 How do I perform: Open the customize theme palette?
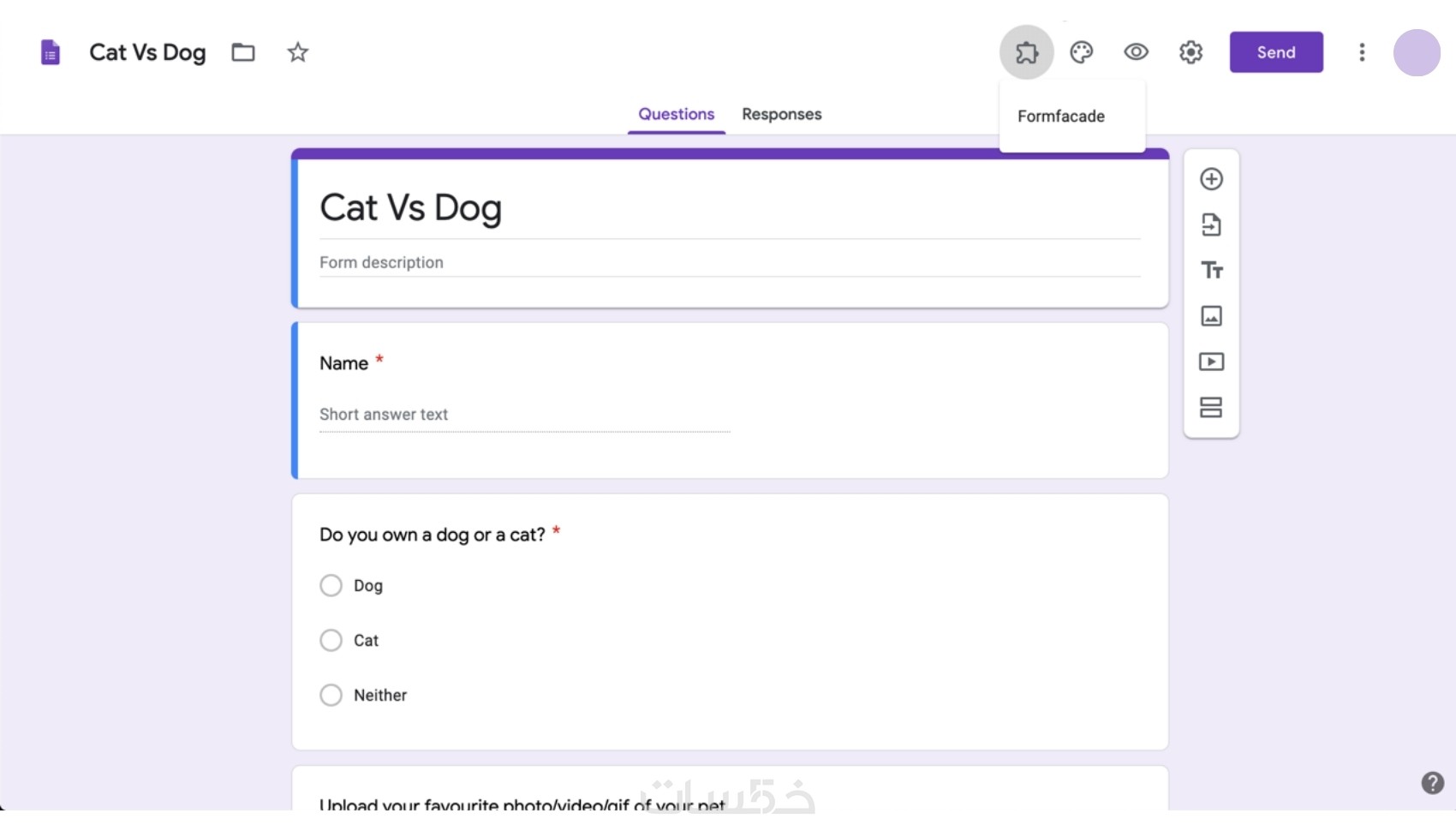pos(1082,52)
